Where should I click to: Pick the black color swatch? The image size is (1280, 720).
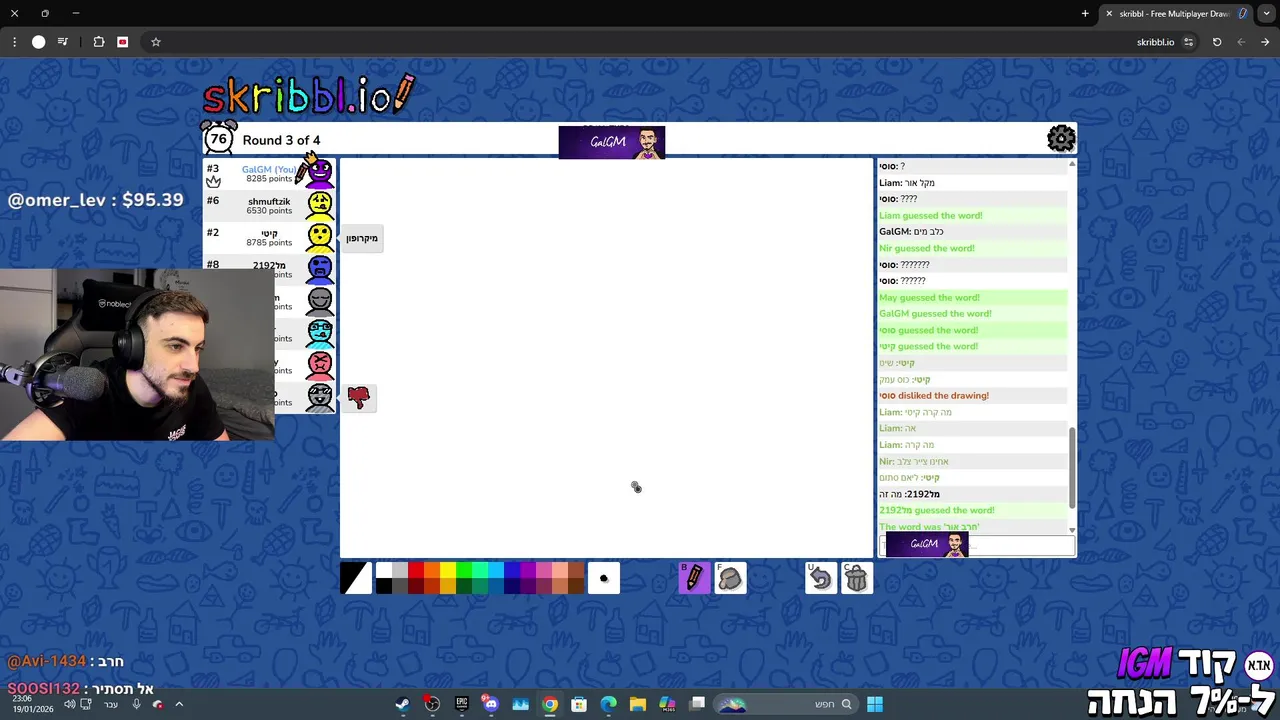pos(384,586)
